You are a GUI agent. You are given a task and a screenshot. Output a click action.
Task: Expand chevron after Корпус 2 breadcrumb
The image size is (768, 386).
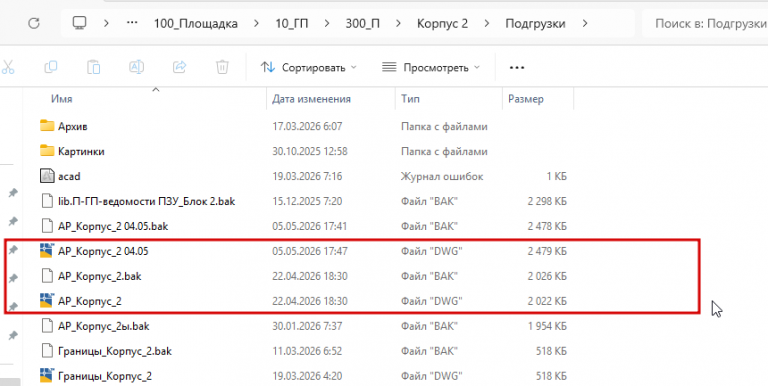point(486,23)
